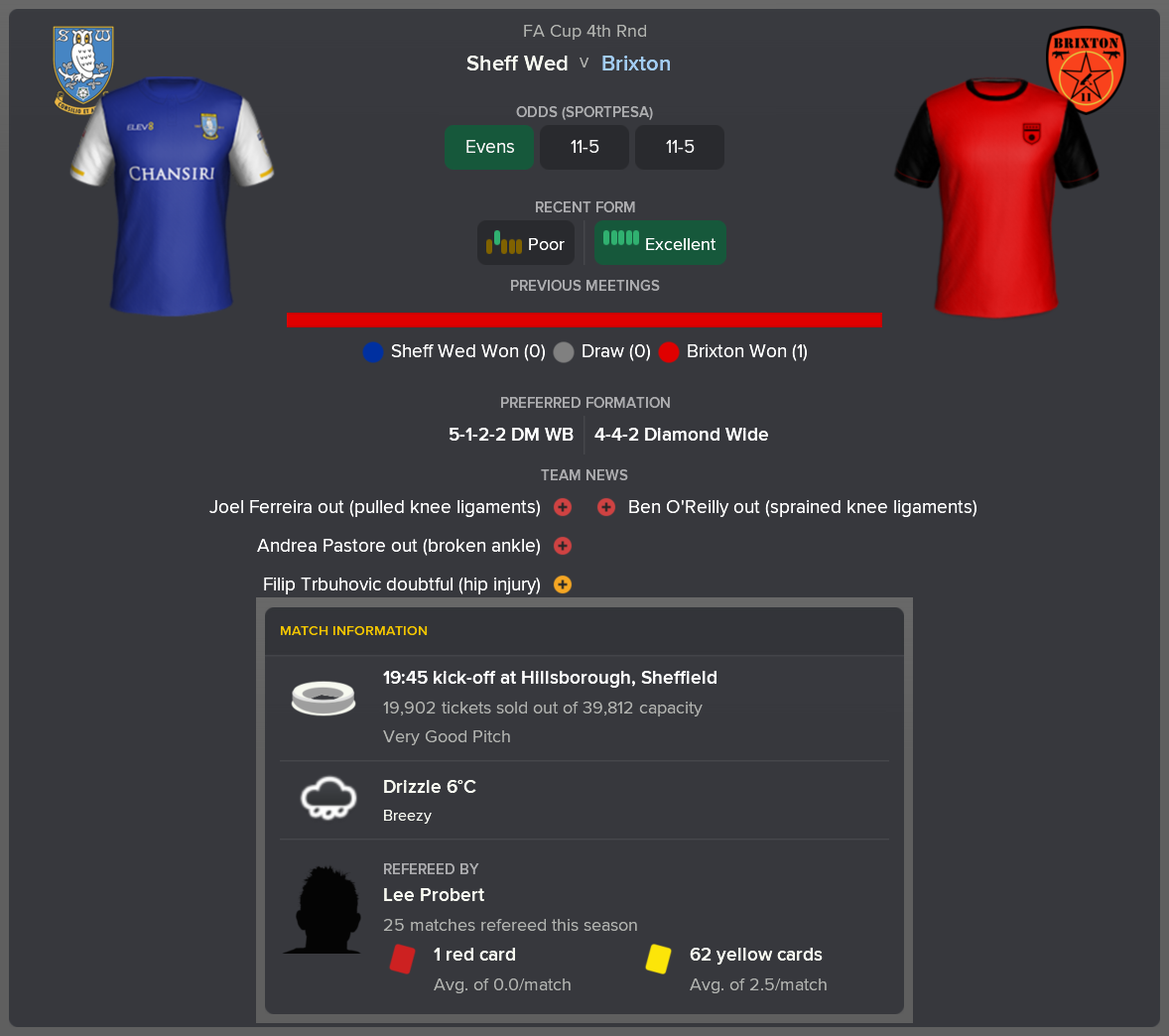Image resolution: width=1169 pixels, height=1036 pixels.
Task: Click the referee silhouette photo
Action: 323,909
